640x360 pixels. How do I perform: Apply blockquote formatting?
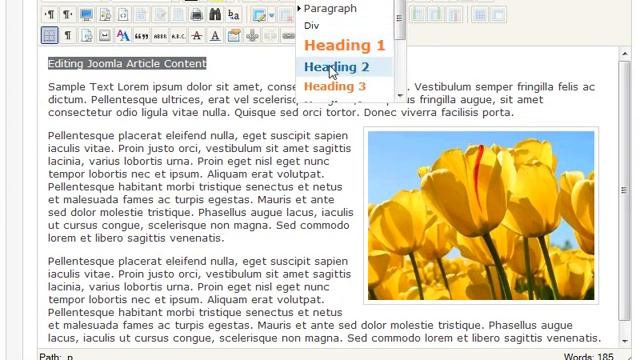pos(141,36)
